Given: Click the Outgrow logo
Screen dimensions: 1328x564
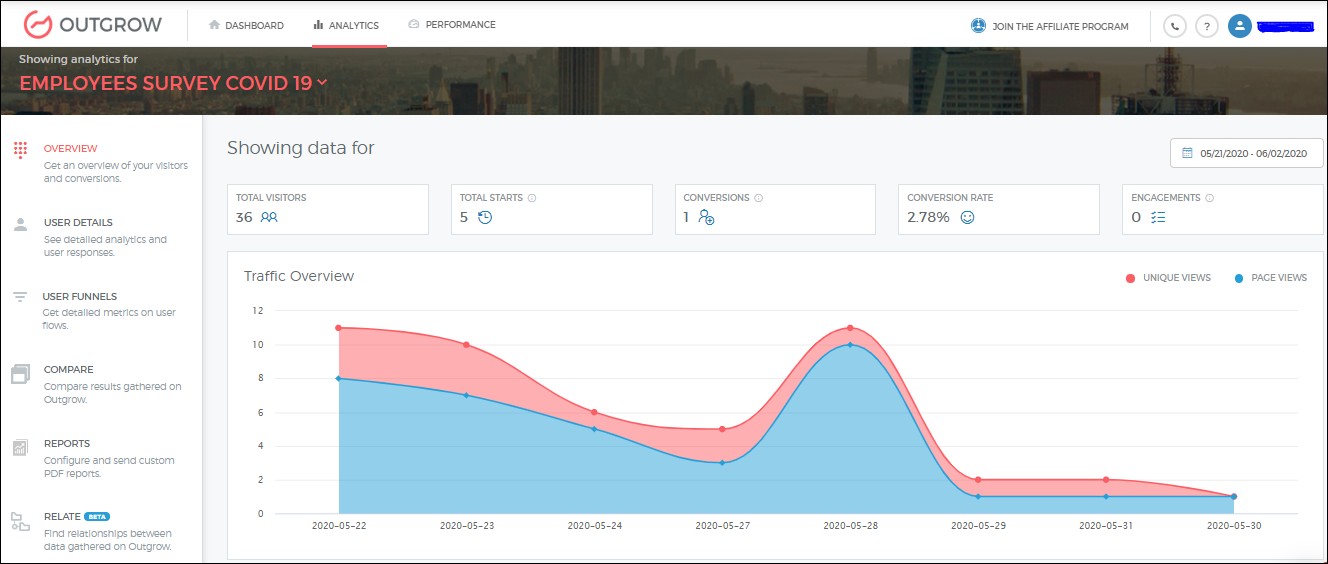Looking at the screenshot, I should 93,25.
